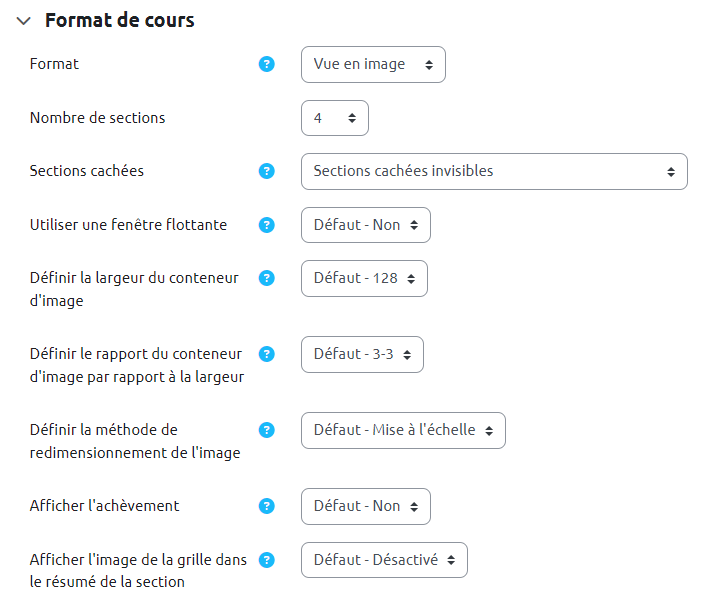This screenshot has height=604, width=707.
Task: Click help icon for Sections cachées
Action: [267, 171]
